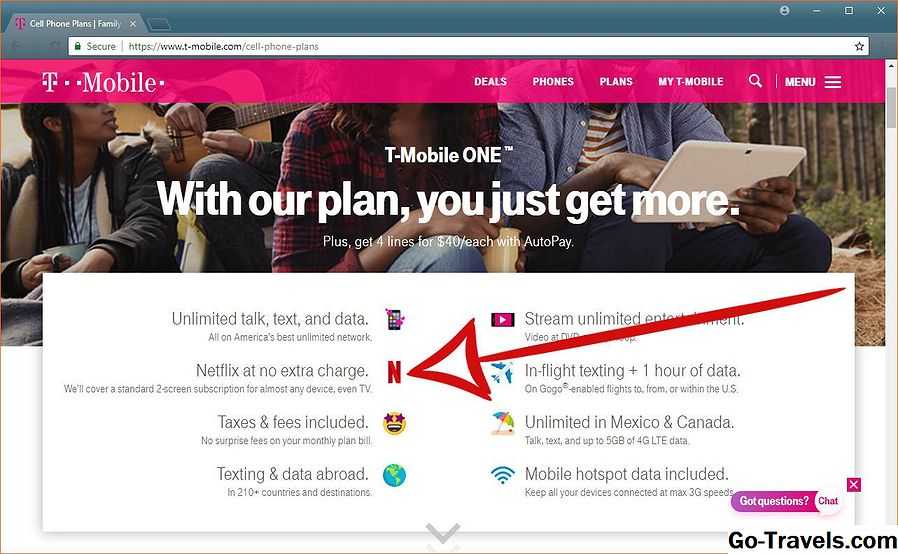
Task: Click the star-eyed emoji beside Taxes & fees
Action: pyautogui.click(x=395, y=423)
